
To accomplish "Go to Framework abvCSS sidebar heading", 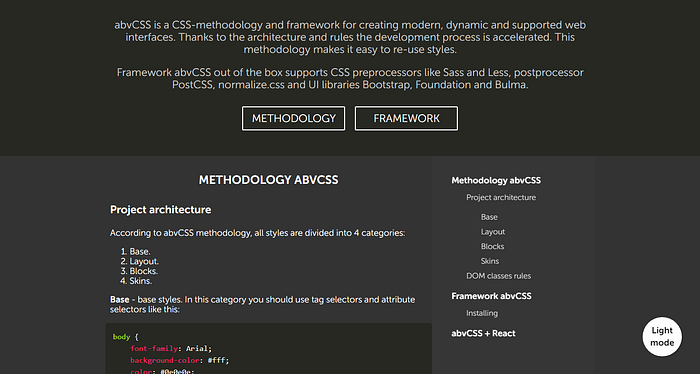I will 491,296.
